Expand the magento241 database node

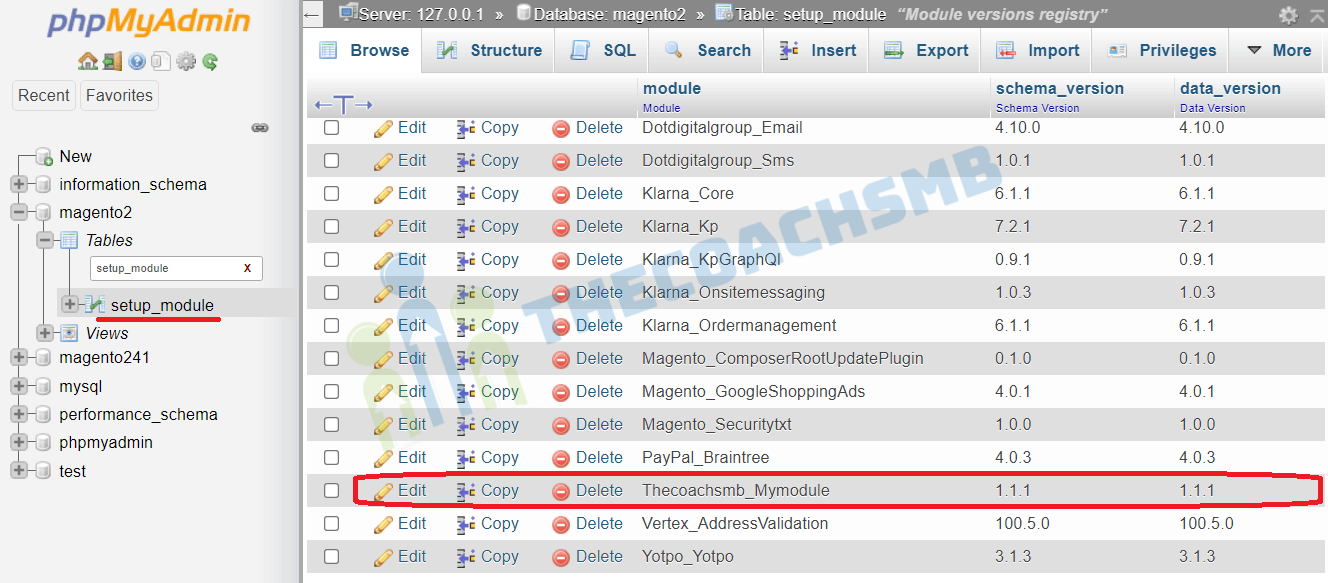click(19, 358)
